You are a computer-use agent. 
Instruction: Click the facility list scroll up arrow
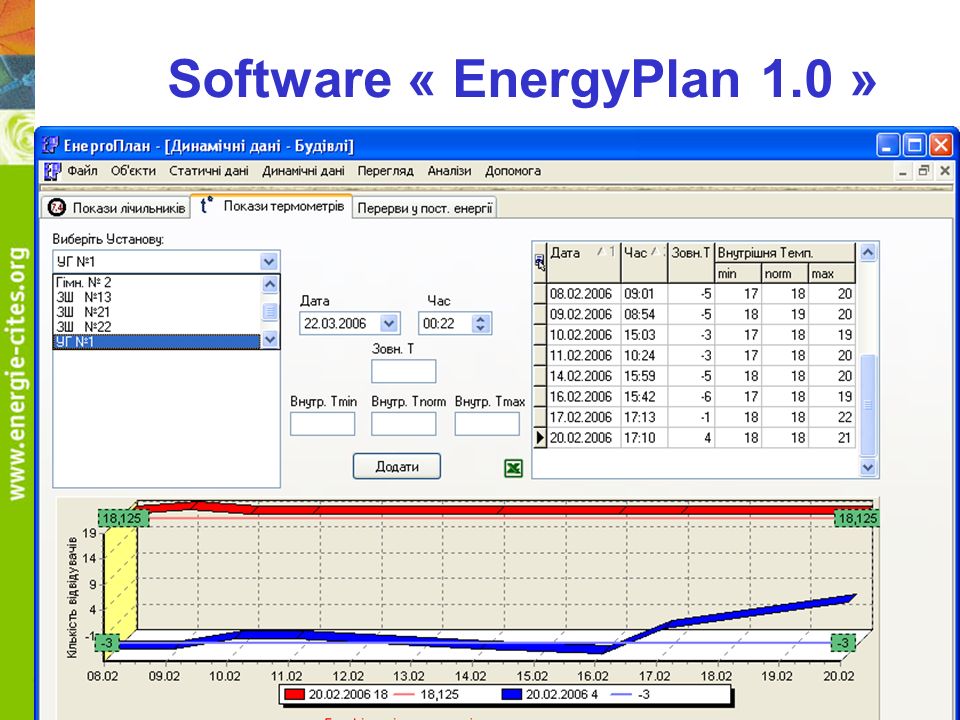coord(269,284)
